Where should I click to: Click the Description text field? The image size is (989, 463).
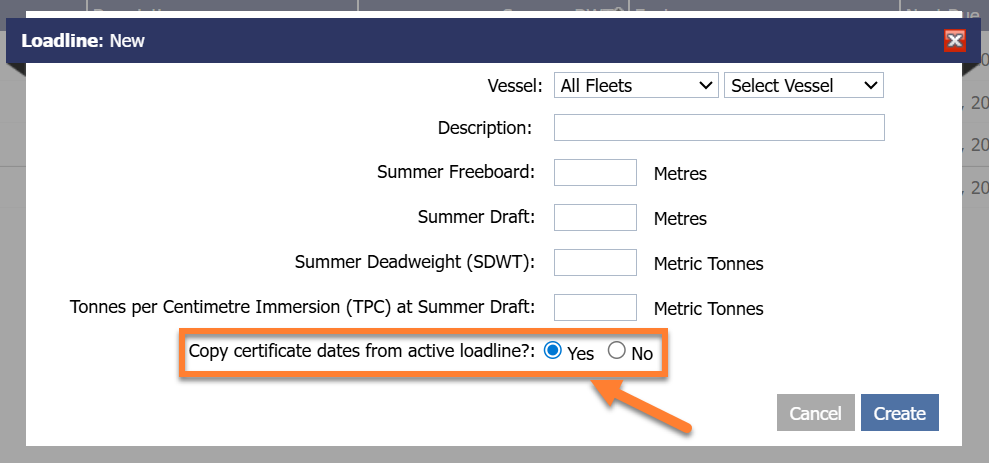click(719, 128)
